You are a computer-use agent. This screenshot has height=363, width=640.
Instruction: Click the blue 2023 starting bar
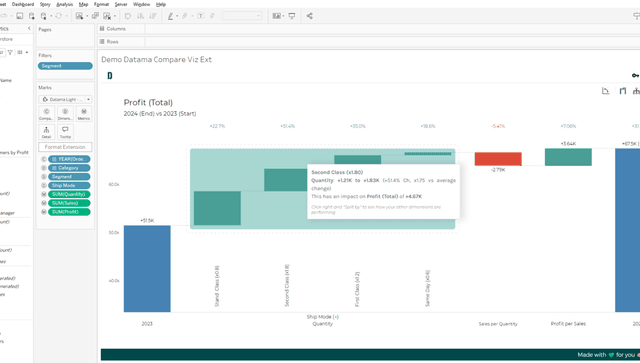147,269
